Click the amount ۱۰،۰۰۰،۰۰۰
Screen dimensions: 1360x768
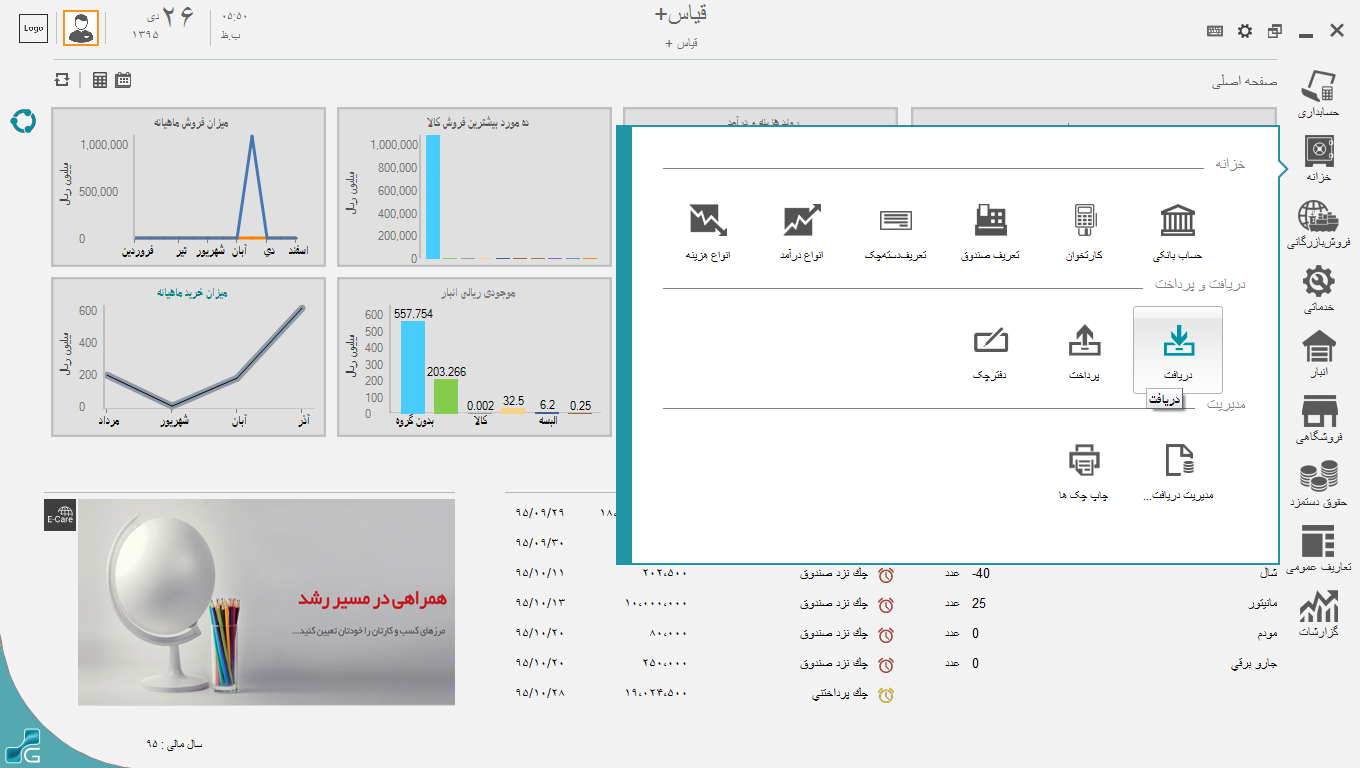(x=656, y=603)
